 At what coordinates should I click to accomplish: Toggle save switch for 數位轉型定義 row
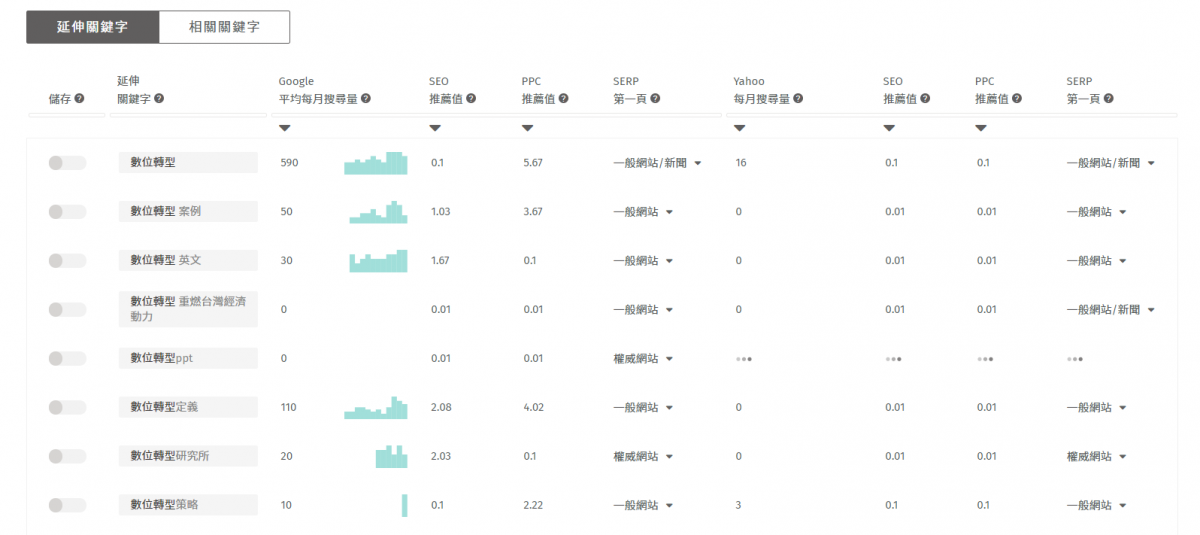(67, 407)
